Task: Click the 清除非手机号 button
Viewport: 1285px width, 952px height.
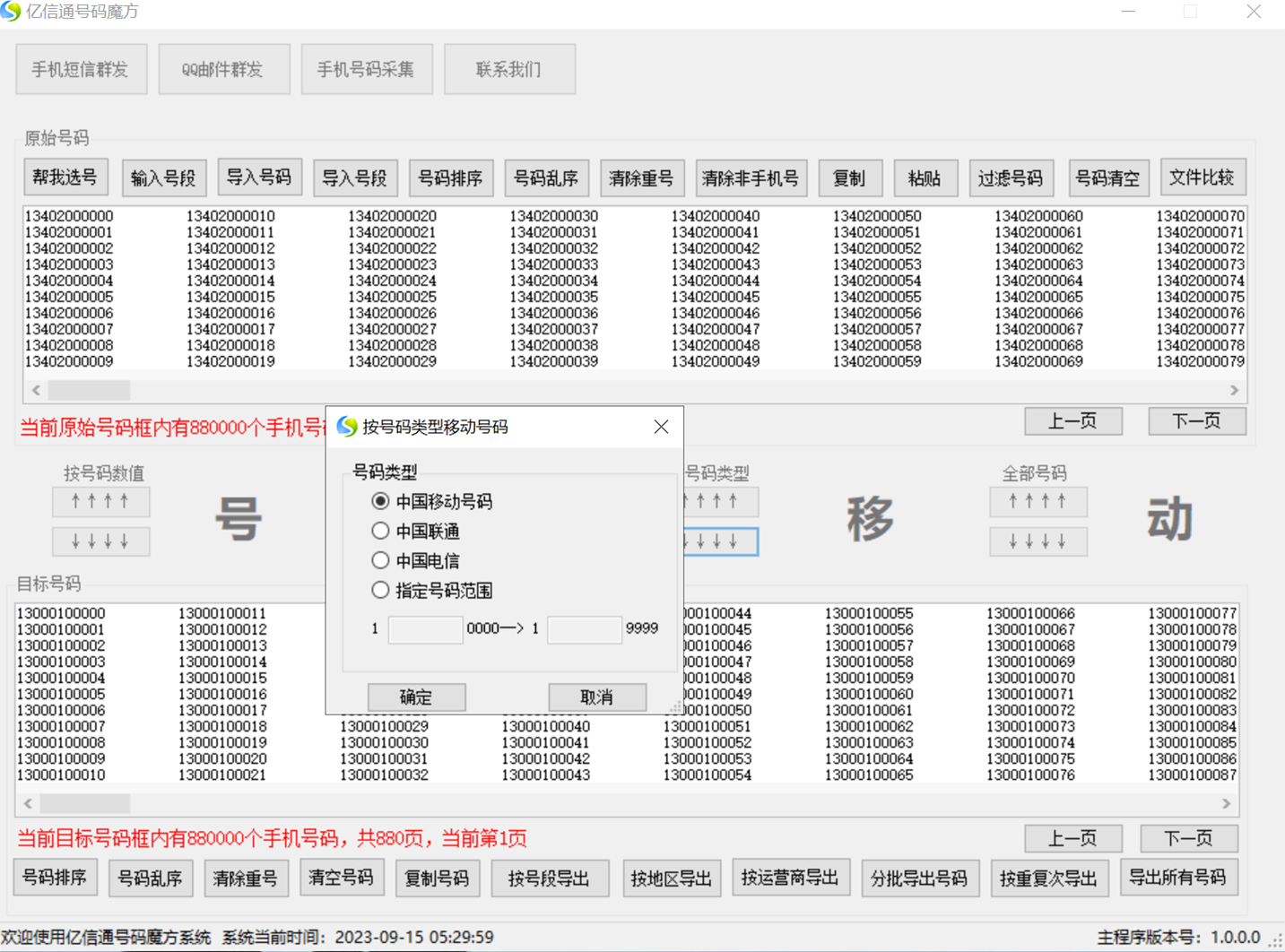Action: [751, 177]
